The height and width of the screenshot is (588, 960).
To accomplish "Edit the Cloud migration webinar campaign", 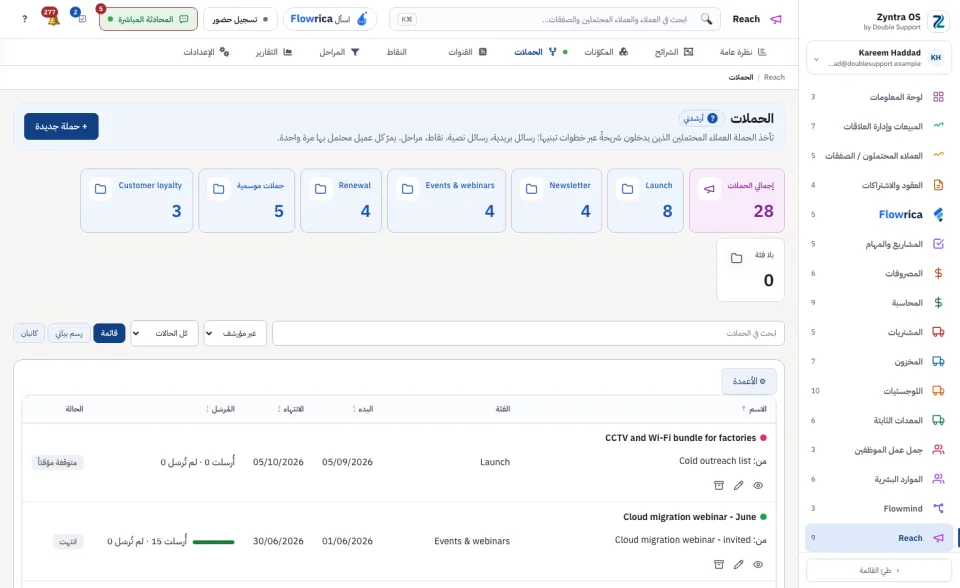I will pos(738,565).
